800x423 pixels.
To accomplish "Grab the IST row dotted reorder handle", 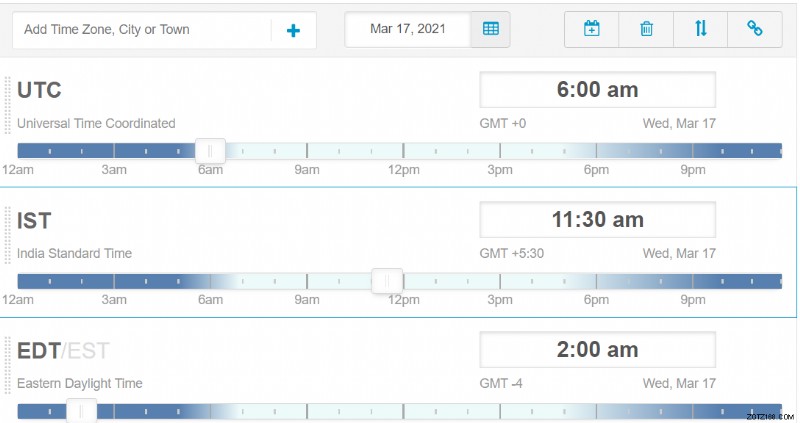I will 8,235.
